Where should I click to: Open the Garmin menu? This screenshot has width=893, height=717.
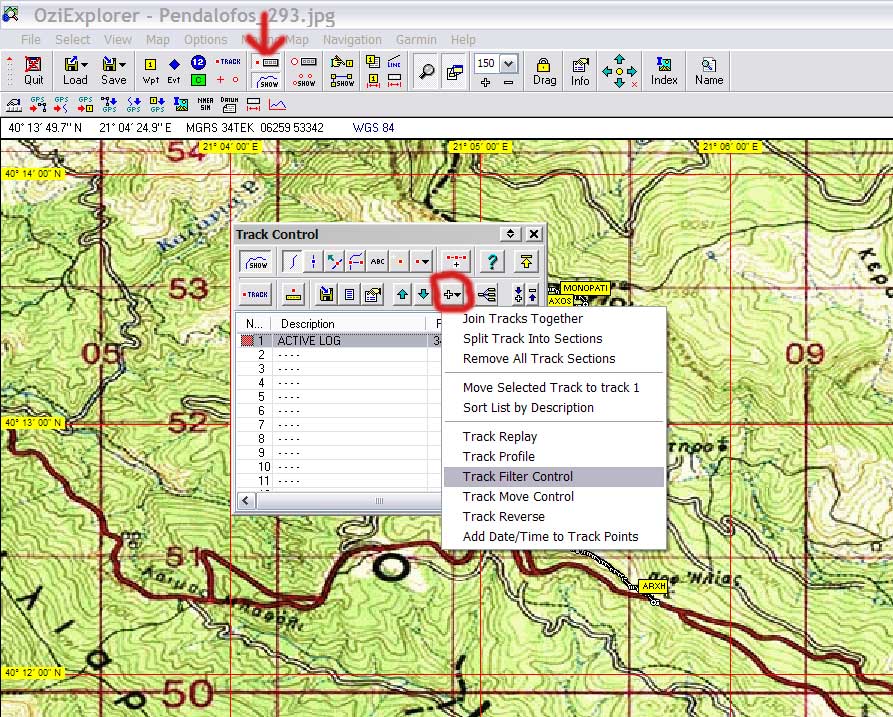[x=416, y=39]
